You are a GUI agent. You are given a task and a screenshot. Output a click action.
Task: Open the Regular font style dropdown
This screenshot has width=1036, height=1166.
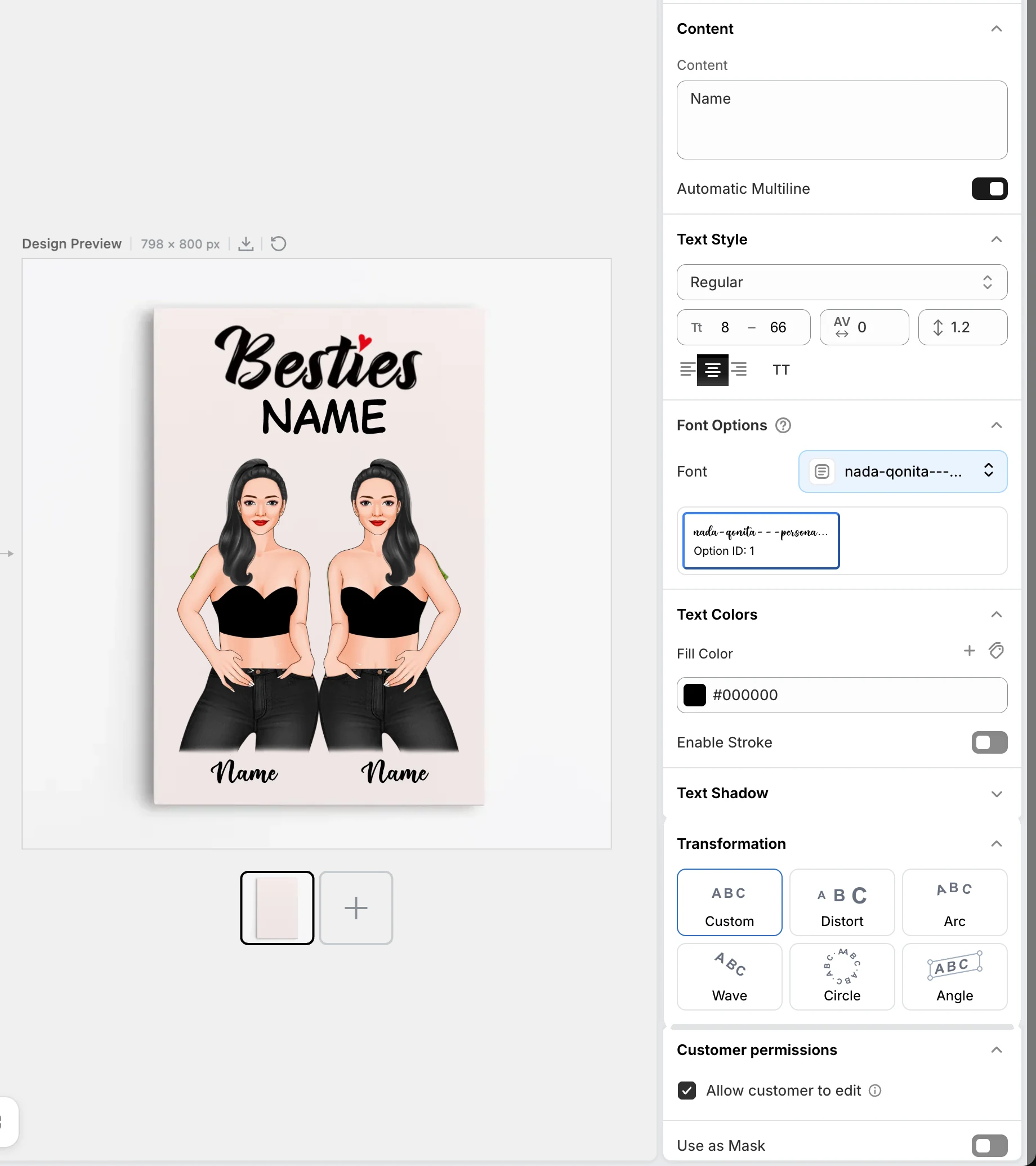coord(842,282)
